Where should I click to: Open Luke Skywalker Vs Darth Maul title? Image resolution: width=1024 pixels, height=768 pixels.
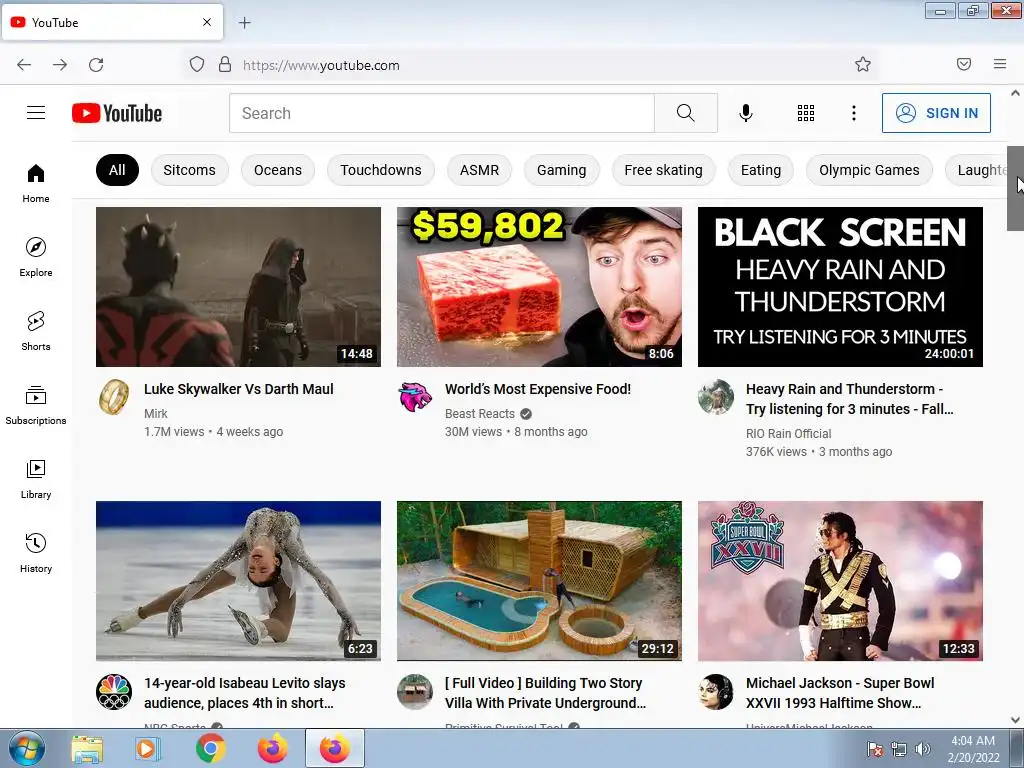tap(238, 389)
